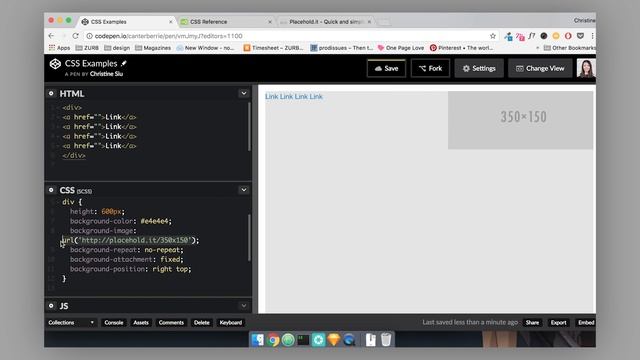640x360 pixels.
Task: Open the QuickTime icon in the dock
Action: [349, 340]
